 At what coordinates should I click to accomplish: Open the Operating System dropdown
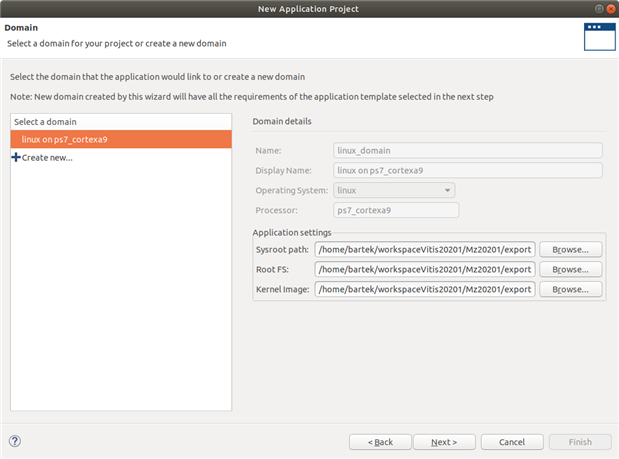click(x=394, y=190)
